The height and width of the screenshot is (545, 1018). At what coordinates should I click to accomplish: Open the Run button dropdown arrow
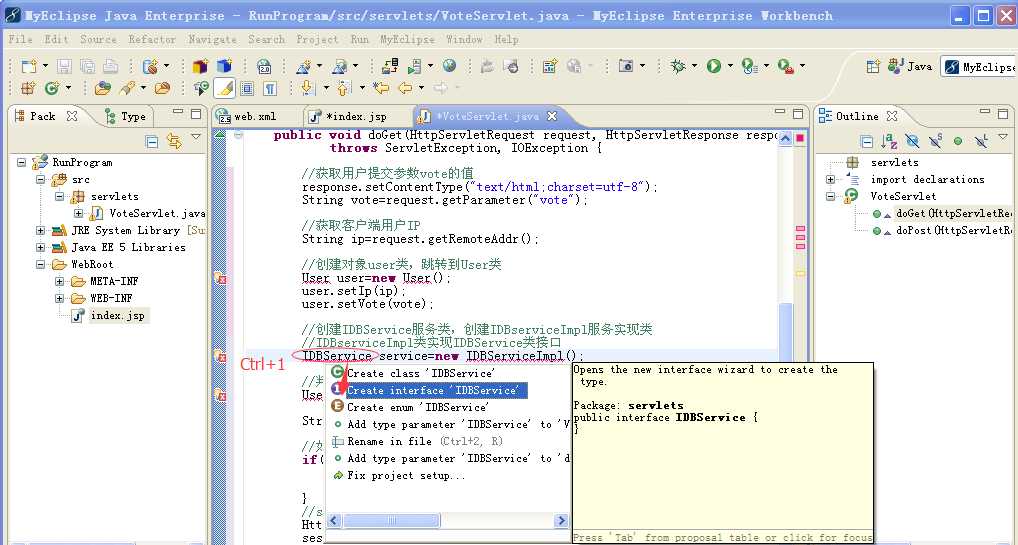[x=730, y=66]
